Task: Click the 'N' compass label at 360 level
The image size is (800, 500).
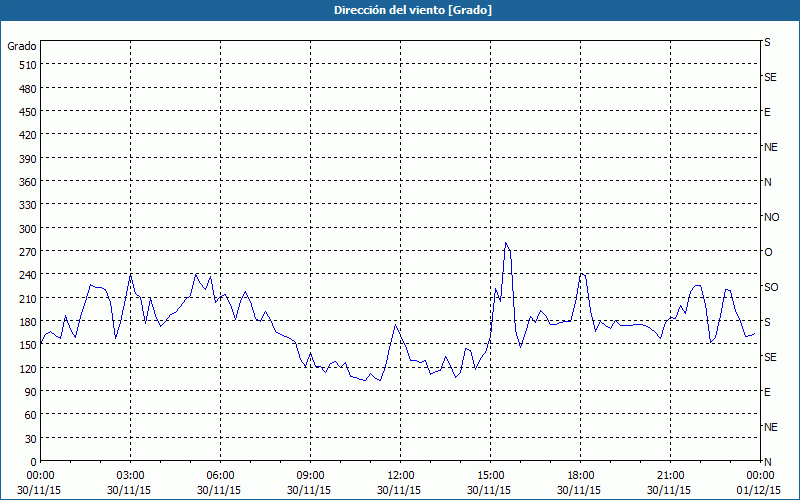Action: point(768,182)
